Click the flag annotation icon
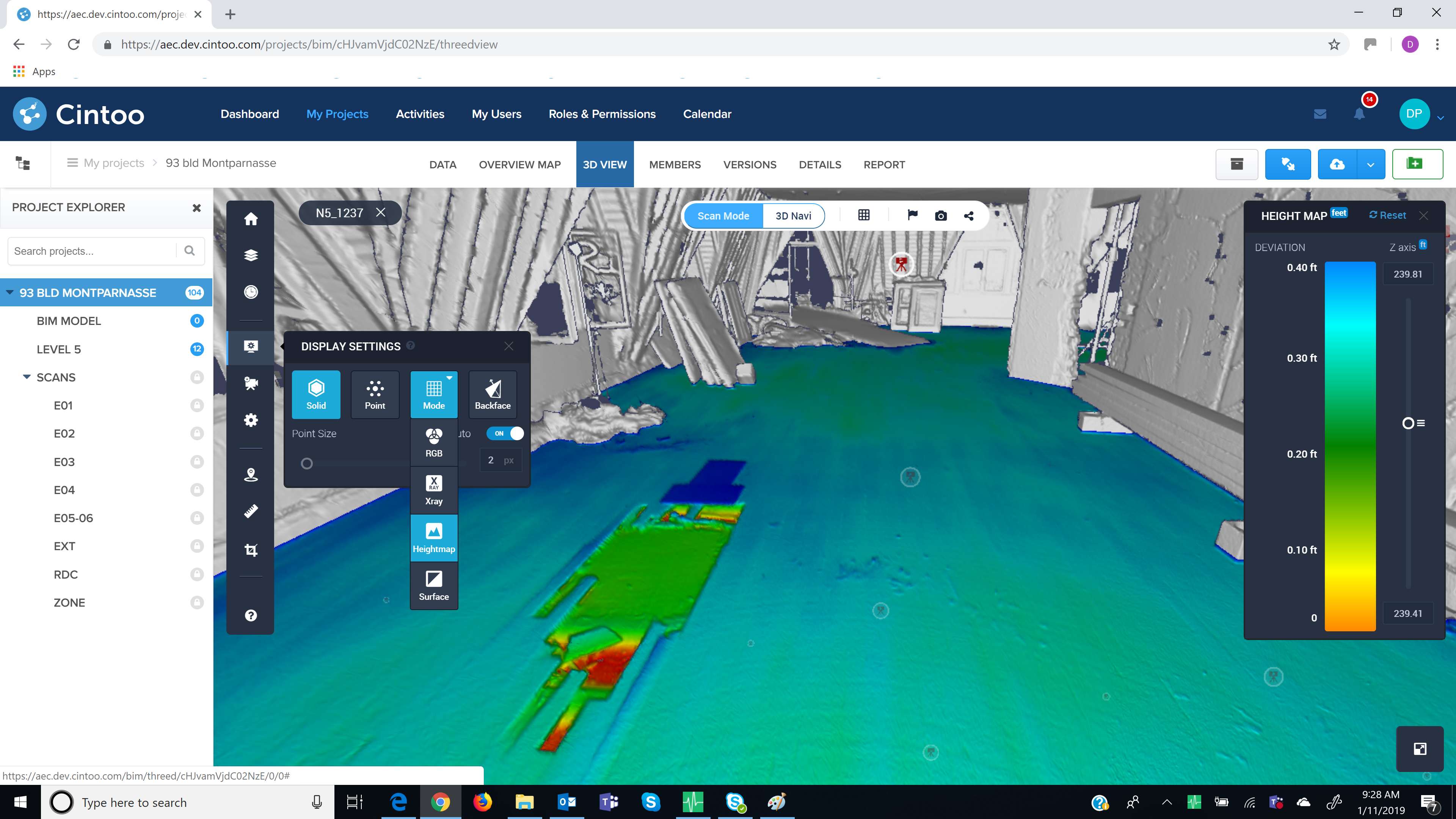The width and height of the screenshot is (1456, 819). (x=912, y=215)
